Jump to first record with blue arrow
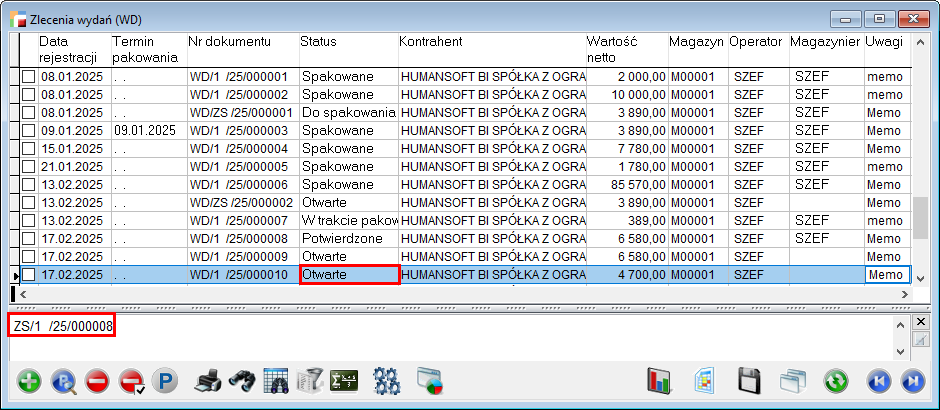This screenshot has height=410, width=940. [878, 381]
